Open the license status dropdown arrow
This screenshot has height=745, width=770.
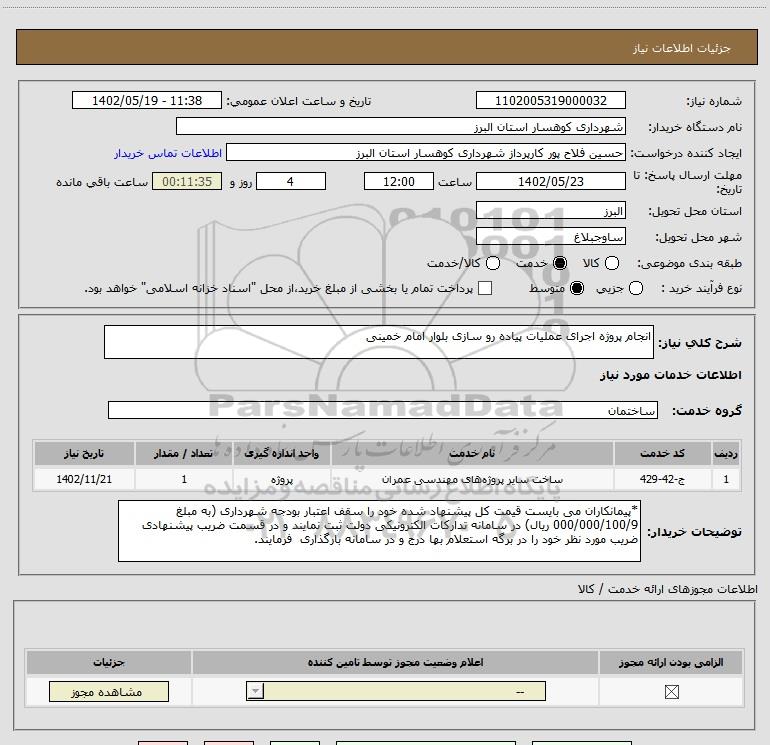click(255, 691)
